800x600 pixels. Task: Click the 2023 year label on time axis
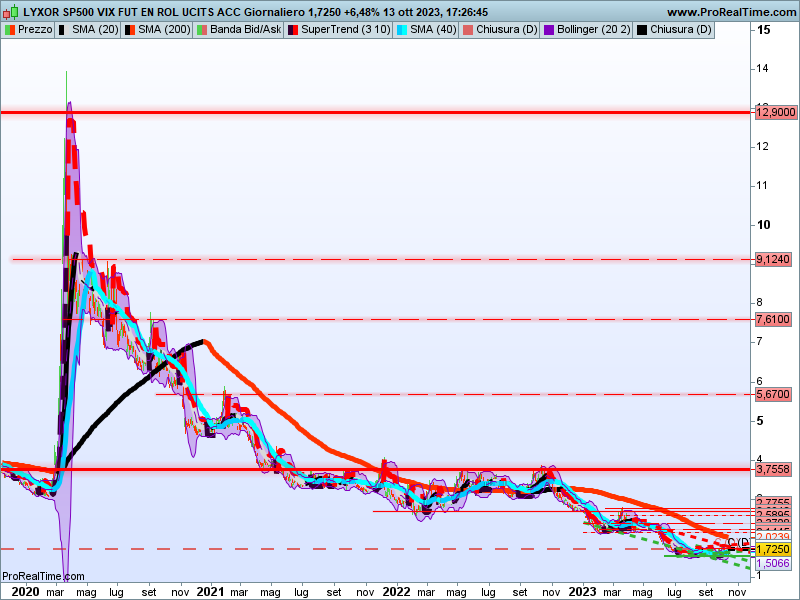582,591
